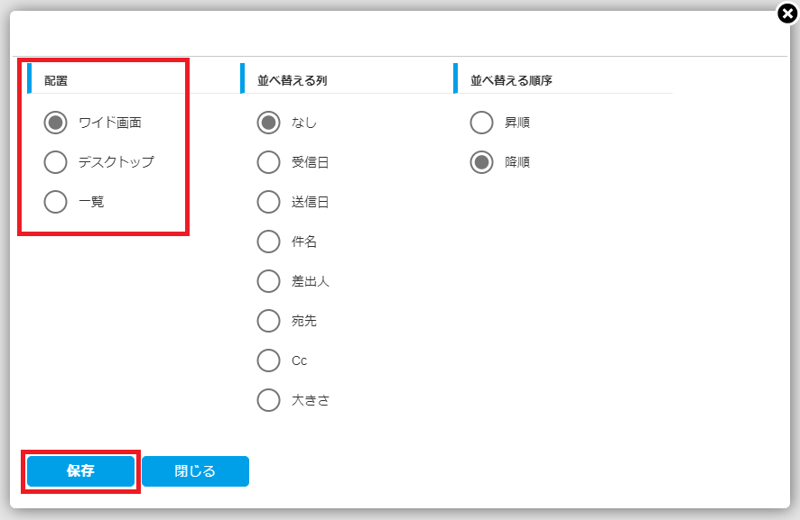Click the 並べ替える列 section heading

(285, 80)
